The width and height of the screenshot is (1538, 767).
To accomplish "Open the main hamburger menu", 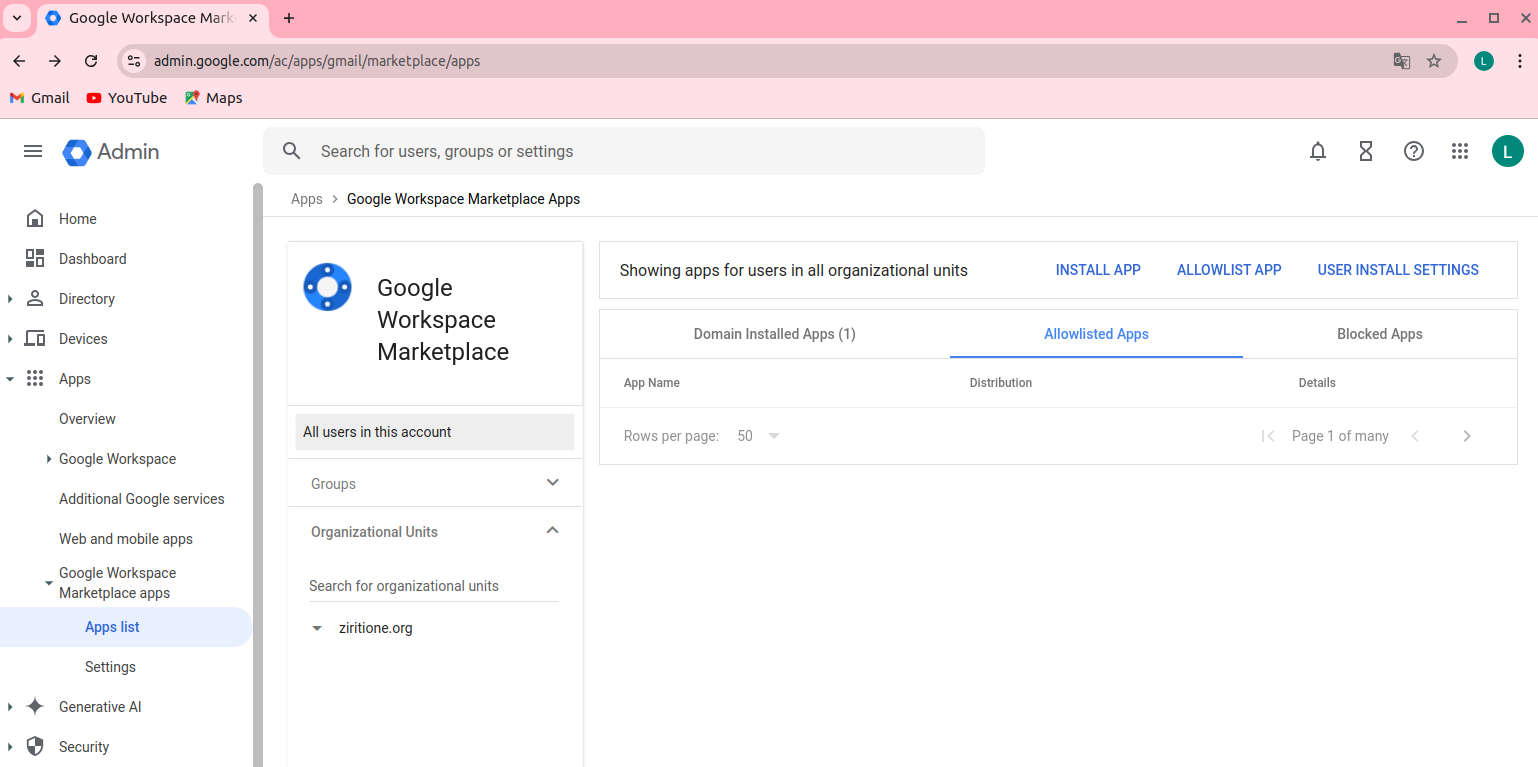I will click(x=33, y=151).
